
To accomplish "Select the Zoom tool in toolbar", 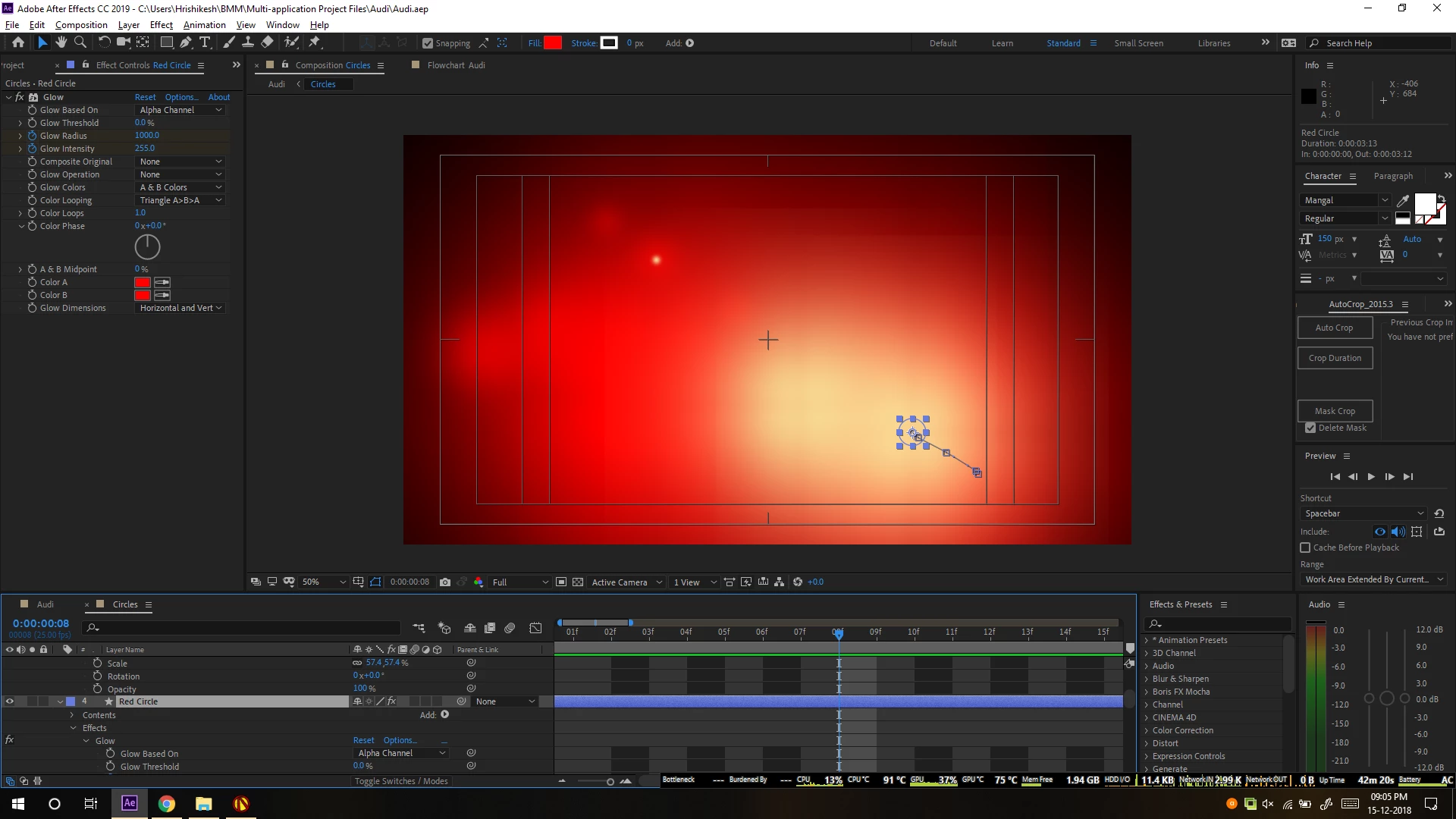I will pyautogui.click(x=80, y=42).
